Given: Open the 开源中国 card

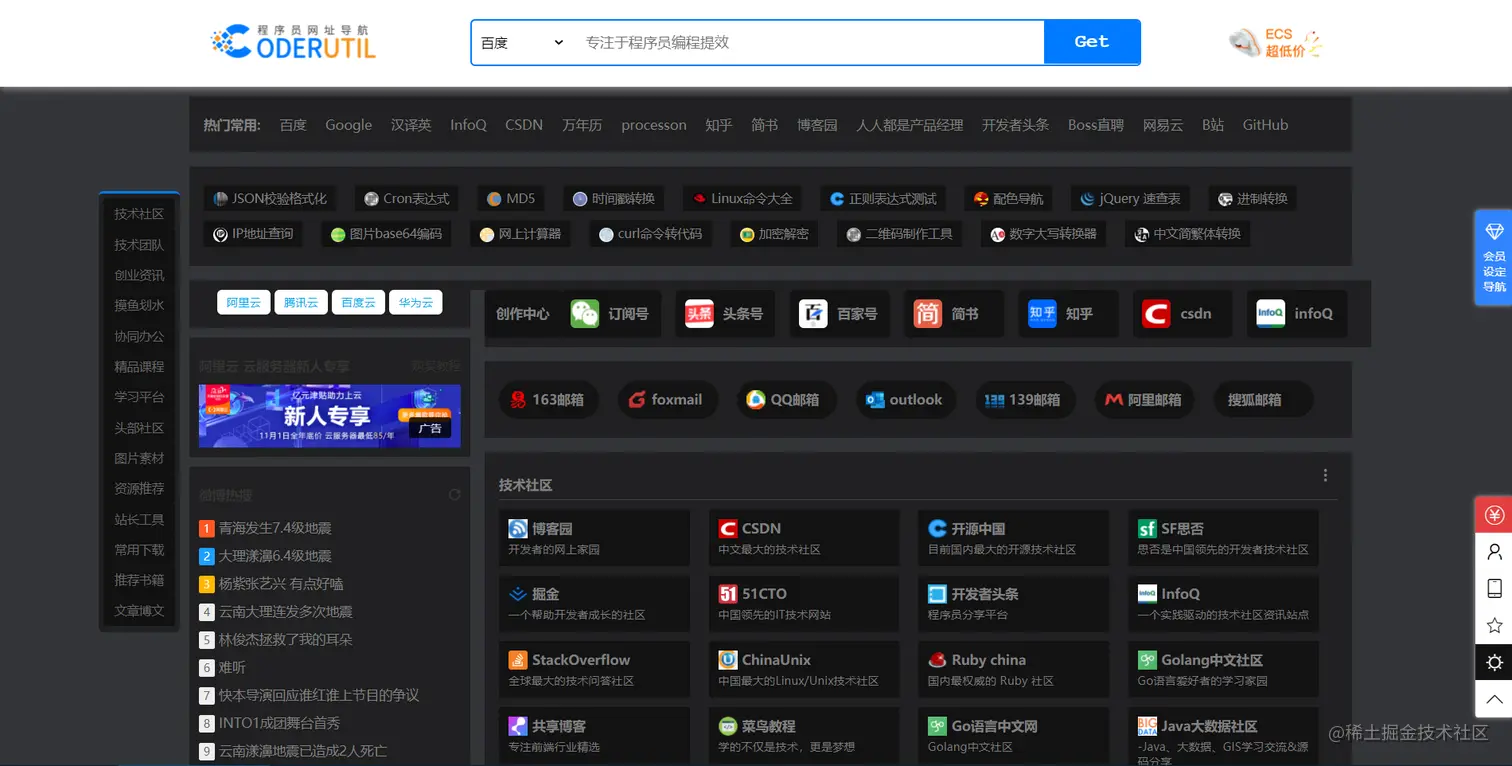Looking at the screenshot, I should point(1013,538).
